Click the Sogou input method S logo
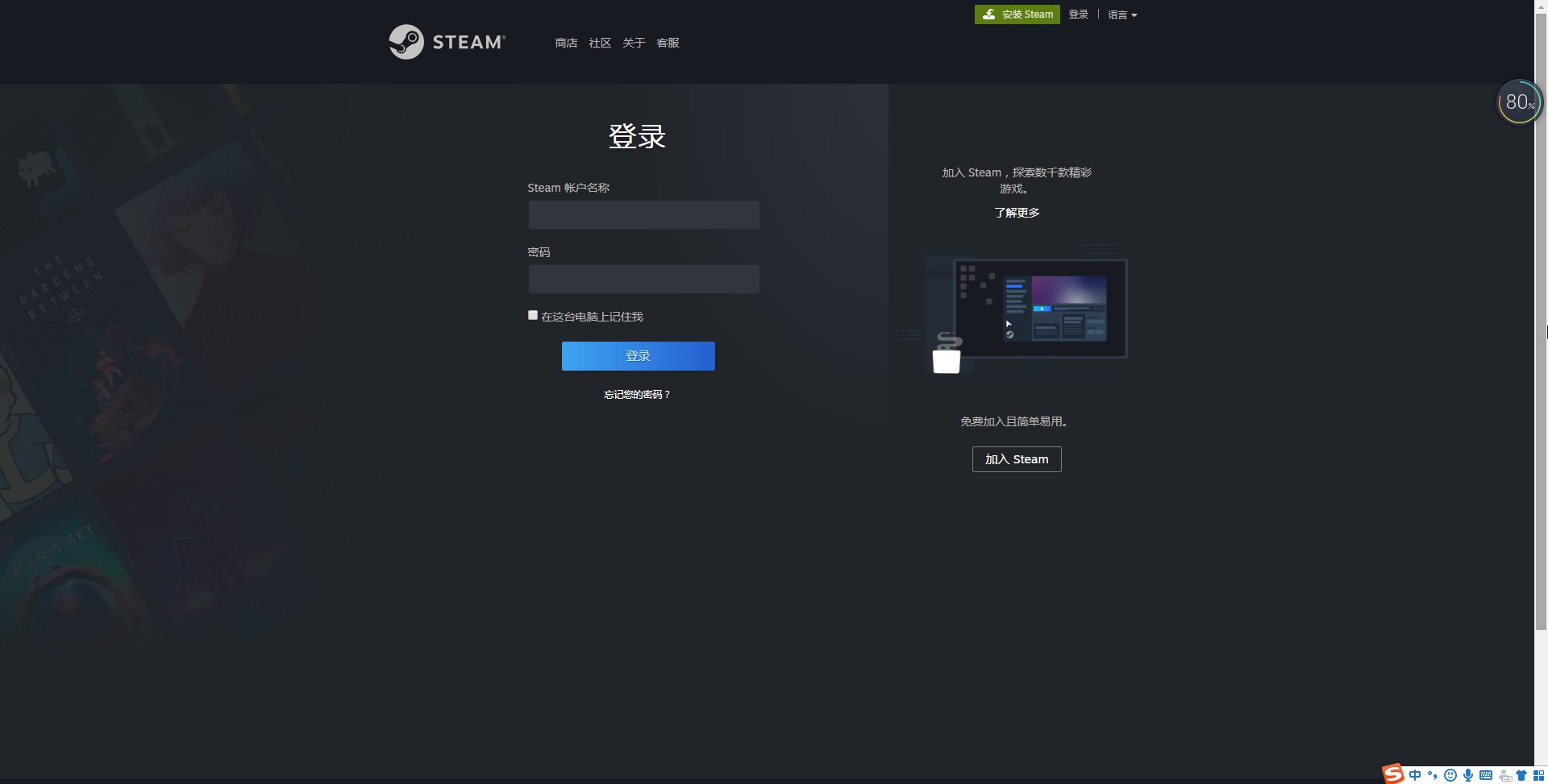The width and height of the screenshot is (1548, 784). (1393, 774)
